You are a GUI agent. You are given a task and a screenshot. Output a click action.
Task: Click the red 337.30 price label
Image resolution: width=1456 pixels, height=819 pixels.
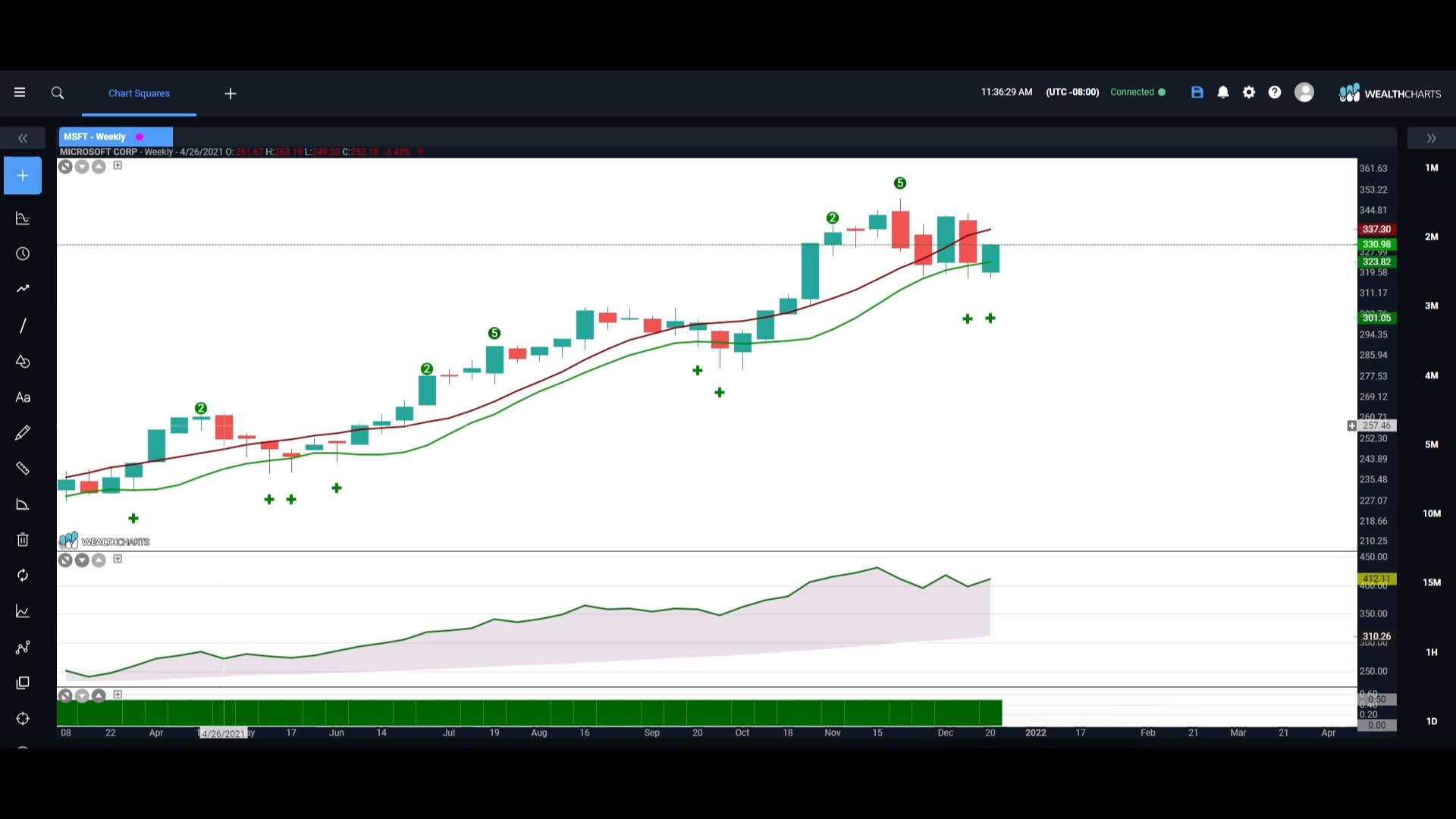tap(1376, 229)
